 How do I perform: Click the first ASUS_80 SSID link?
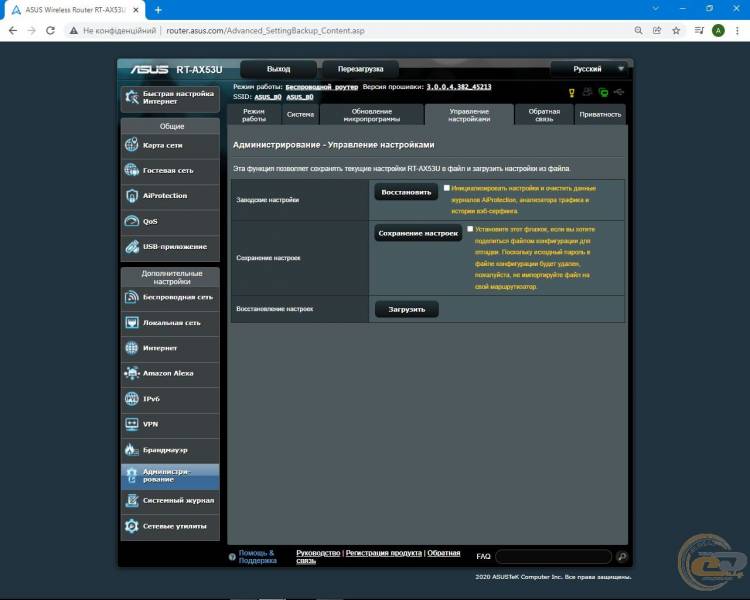pyautogui.click(x=268, y=97)
